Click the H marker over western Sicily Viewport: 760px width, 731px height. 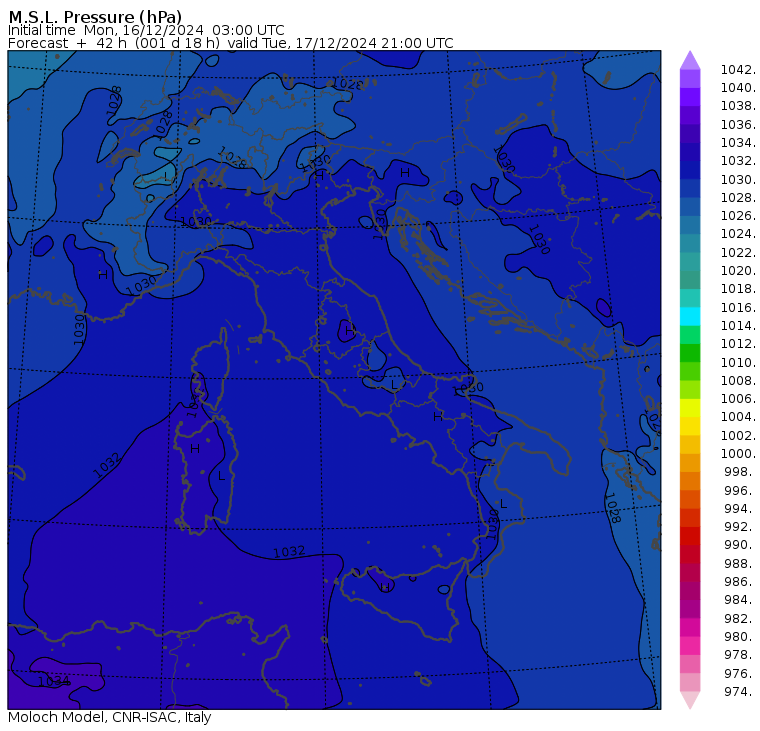[x=385, y=587]
